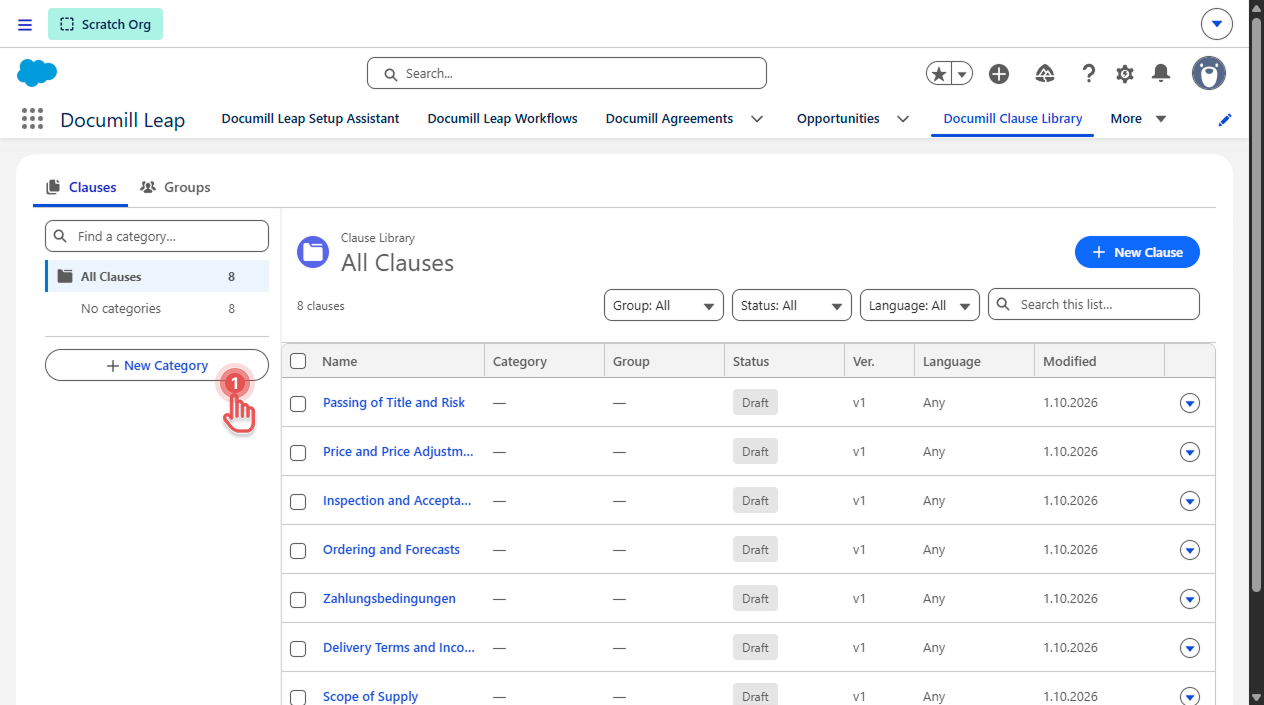Click the Find a category search field
Viewport: 1264px width, 705px height.
(157, 236)
